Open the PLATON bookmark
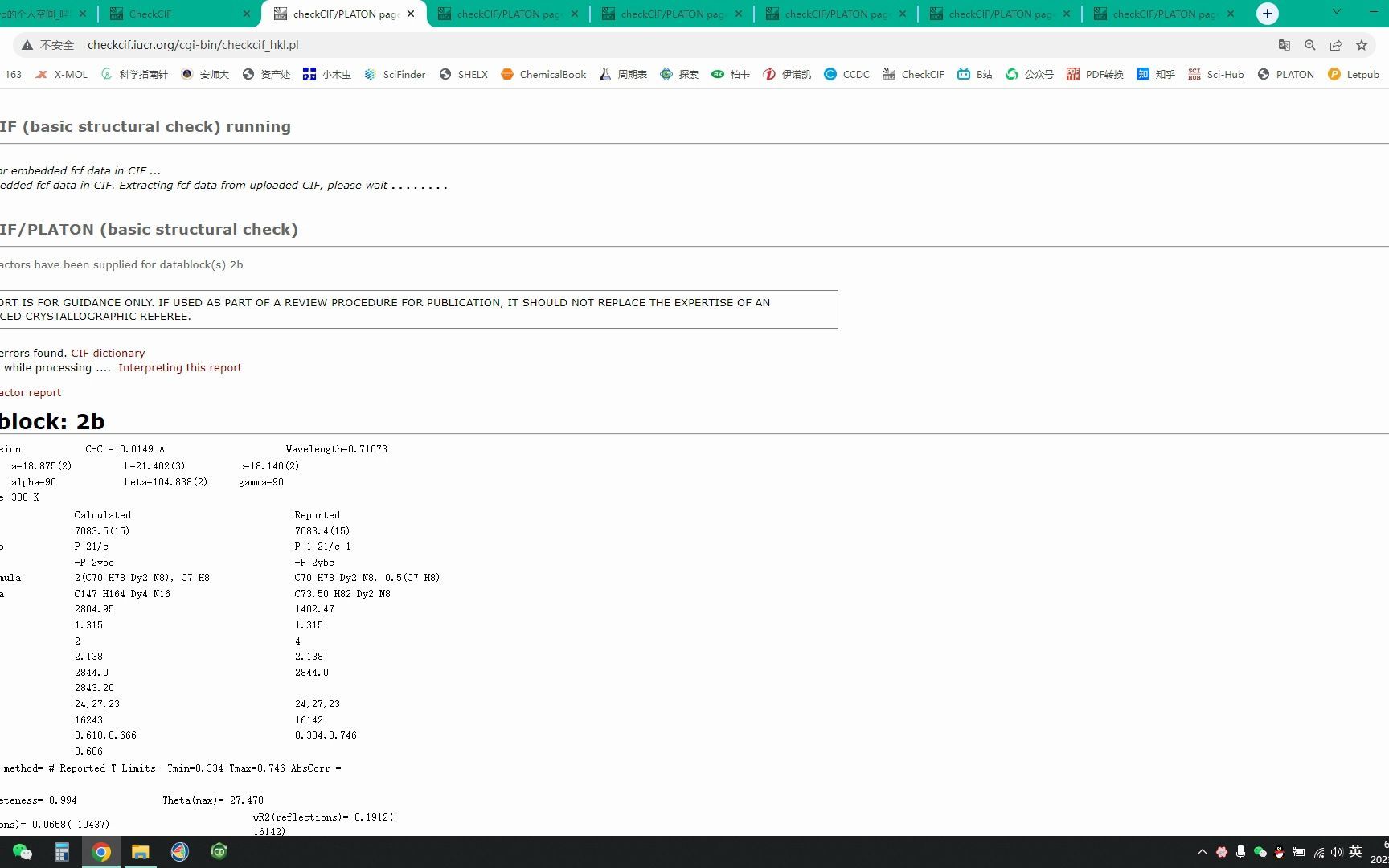 tap(1286, 74)
